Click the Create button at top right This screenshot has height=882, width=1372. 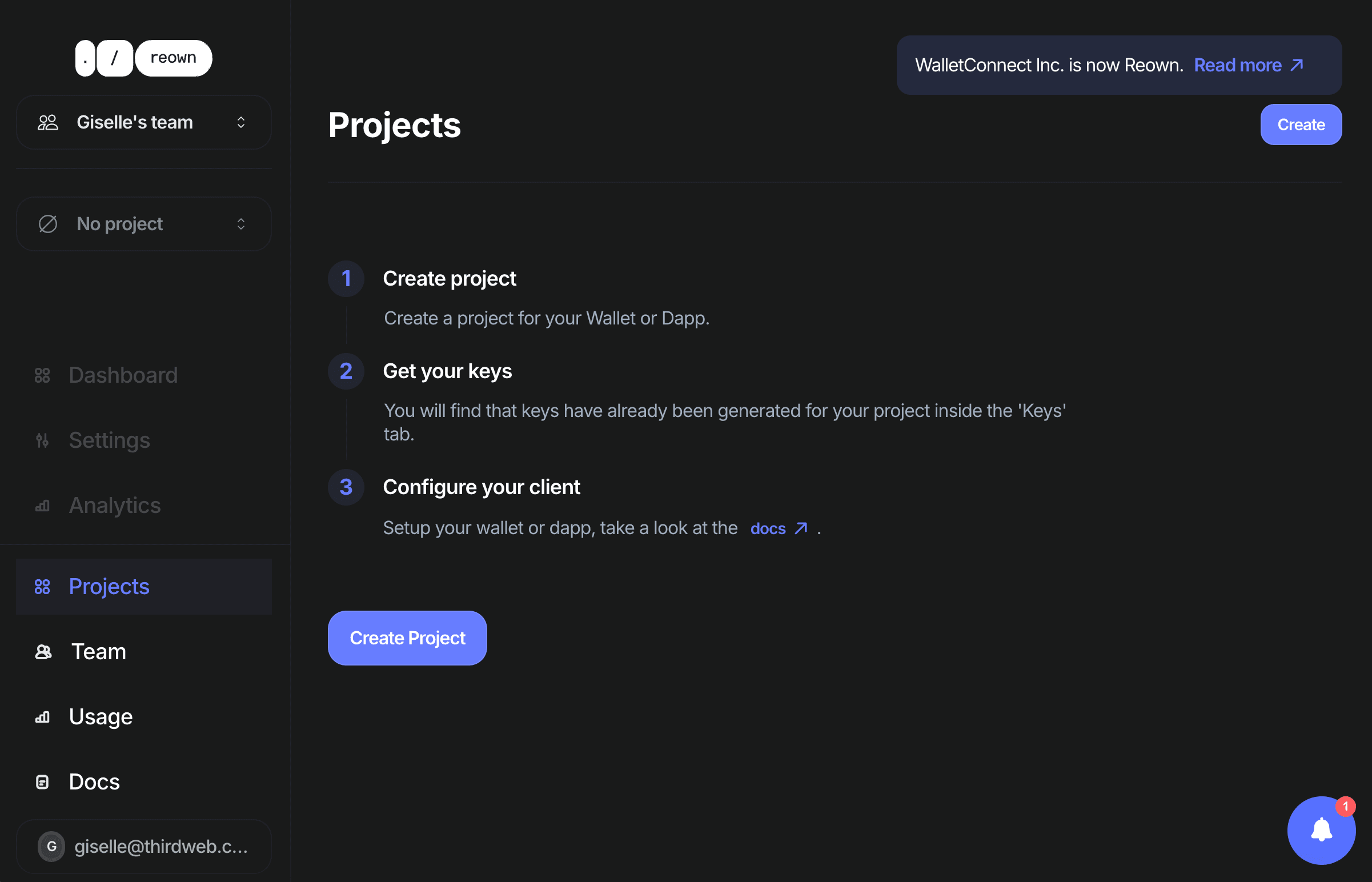click(1301, 125)
